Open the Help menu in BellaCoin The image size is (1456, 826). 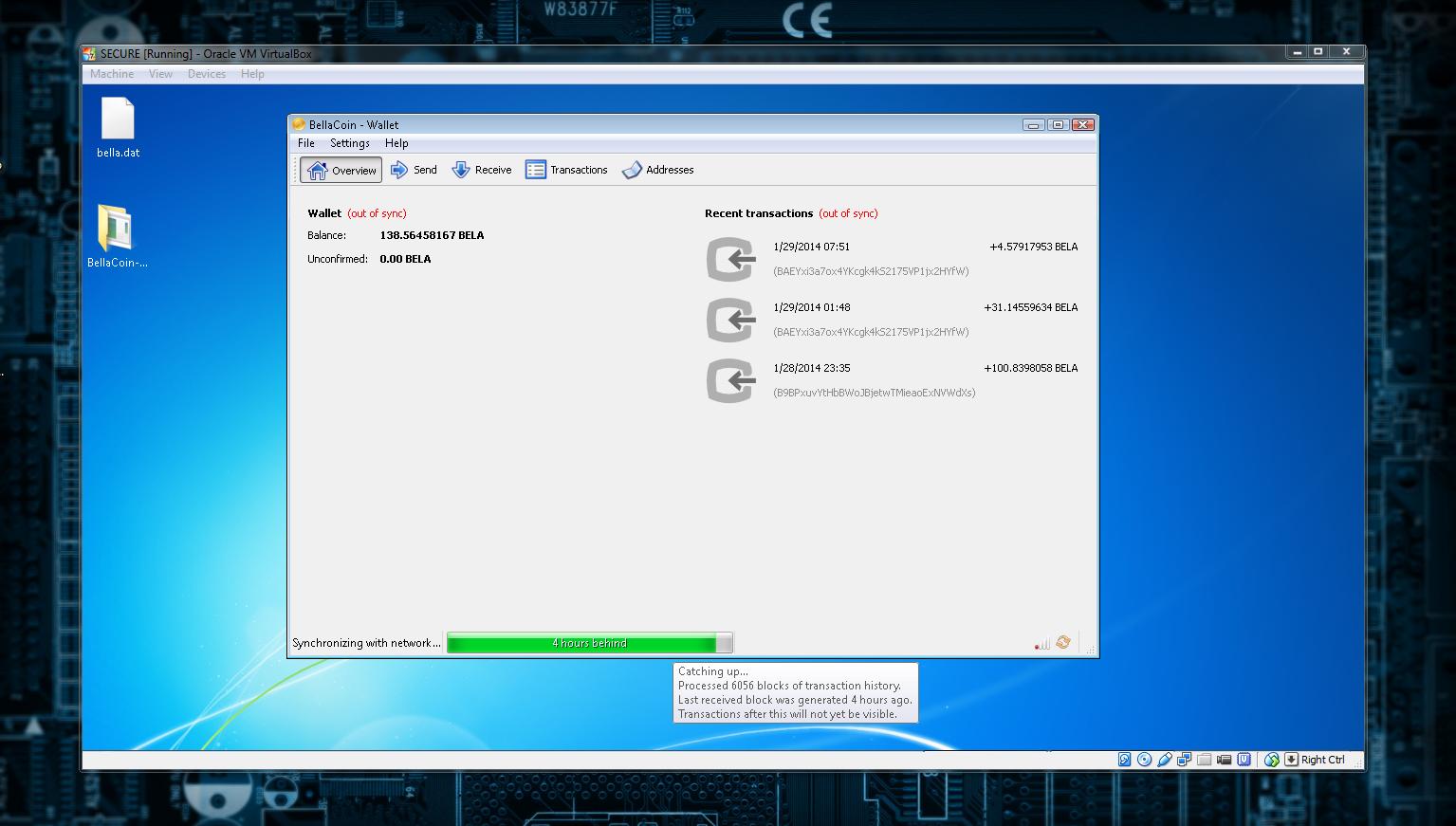point(396,143)
